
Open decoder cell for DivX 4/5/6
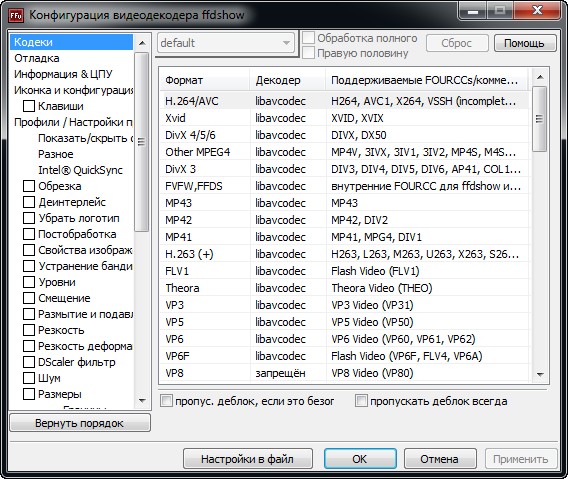pyautogui.click(x=280, y=135)
